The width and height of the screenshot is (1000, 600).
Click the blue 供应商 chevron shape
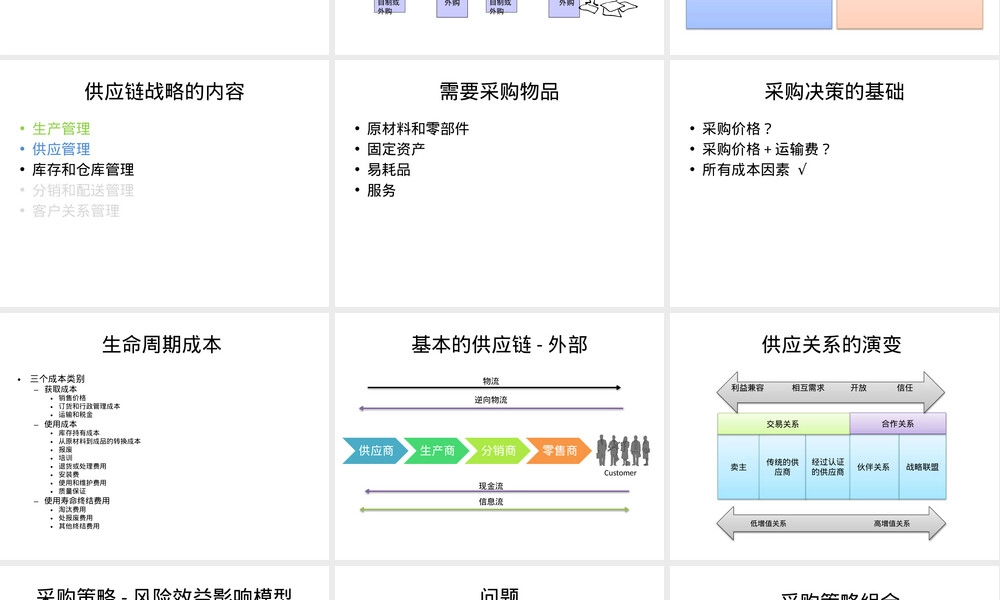(x=375, y=451)
